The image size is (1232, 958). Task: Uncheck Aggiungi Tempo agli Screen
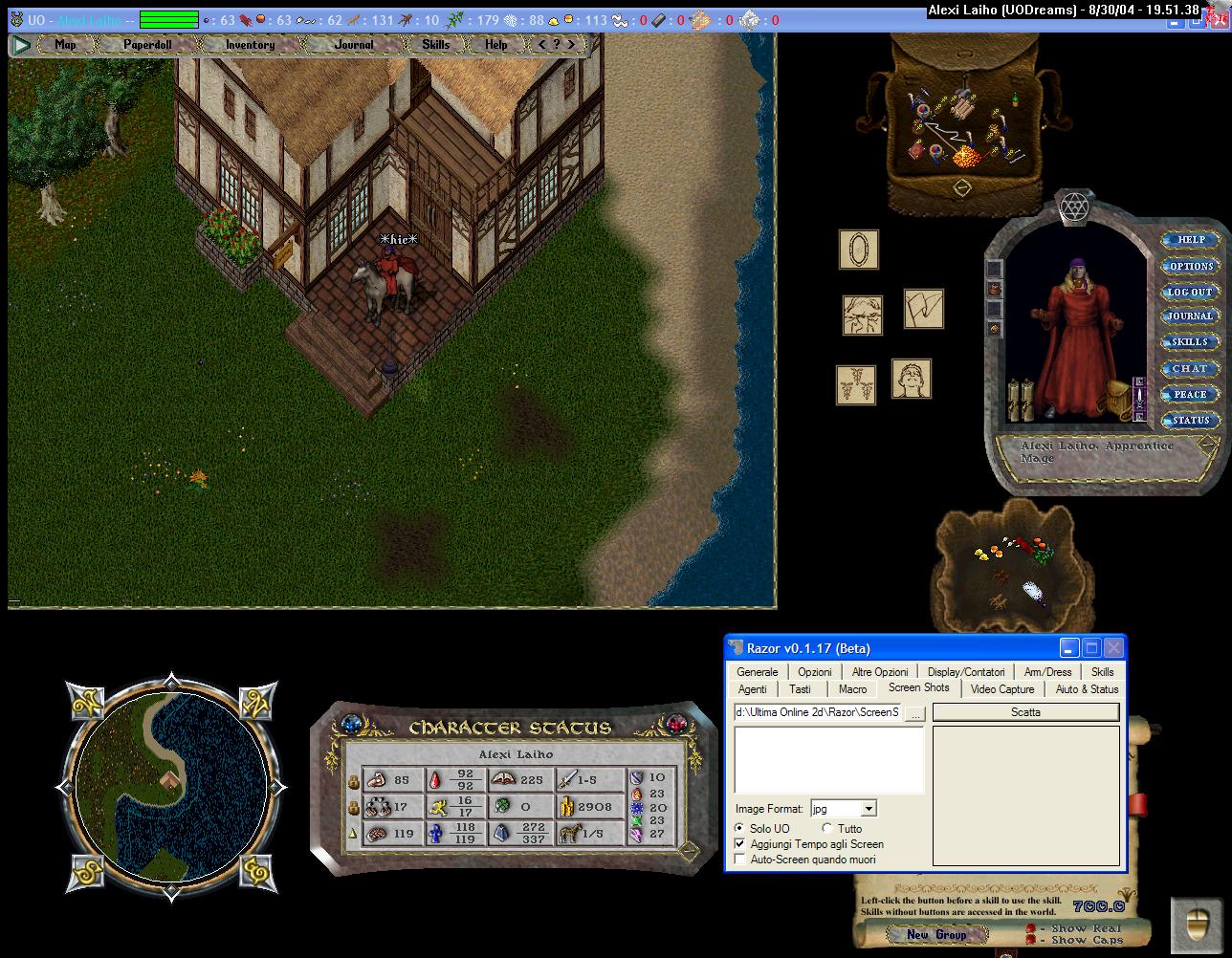(x=739, y=844)
